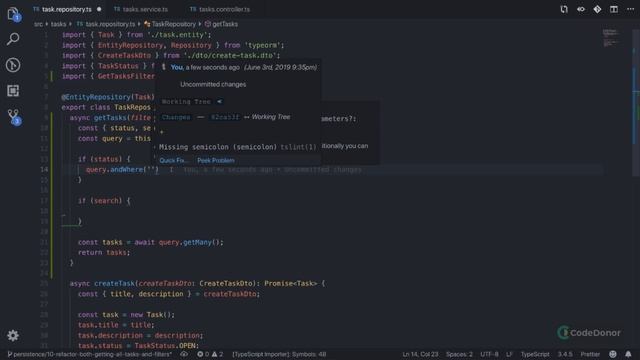The width and height of the screenshot is (640, 360).
Task: Click the src breadcrumb segment
Action: click(x=38, y=24)
